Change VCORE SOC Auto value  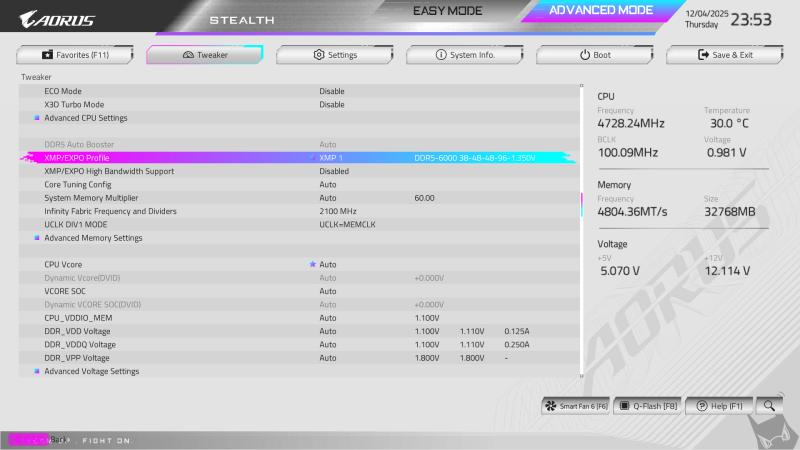click(328, 291)
